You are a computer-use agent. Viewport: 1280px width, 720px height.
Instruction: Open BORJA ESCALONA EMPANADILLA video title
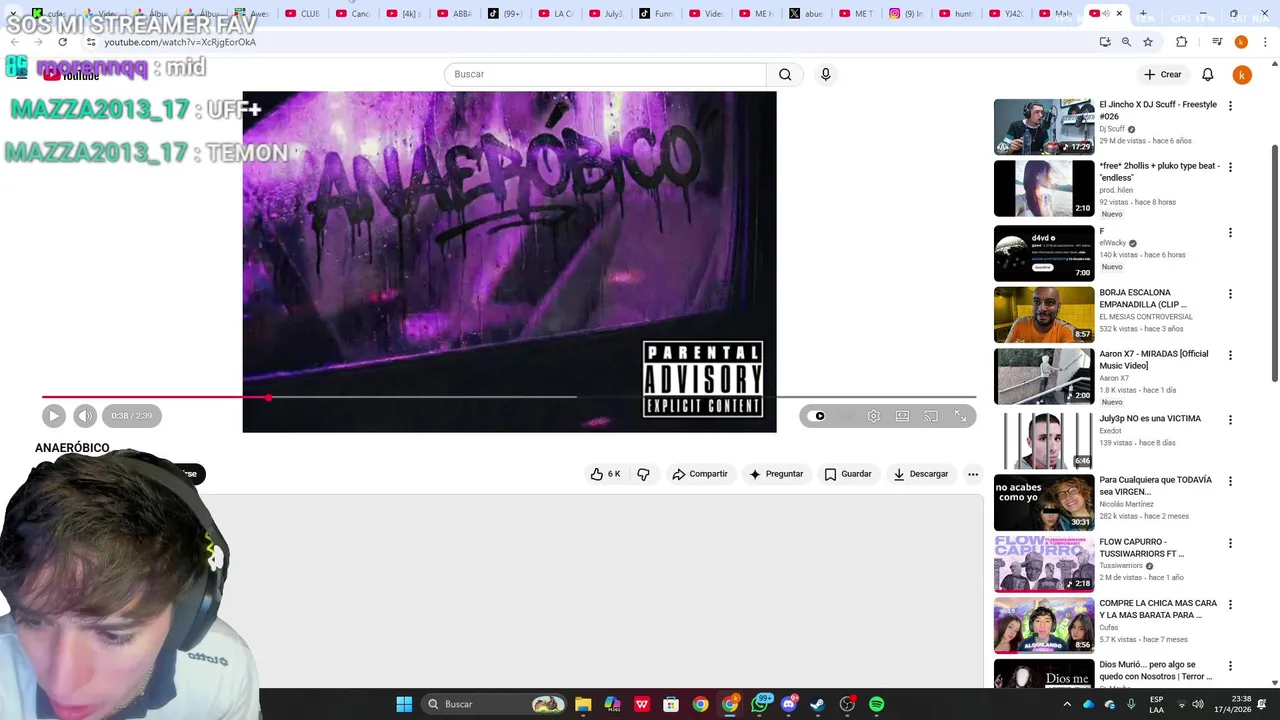[x=1143, y=298]
